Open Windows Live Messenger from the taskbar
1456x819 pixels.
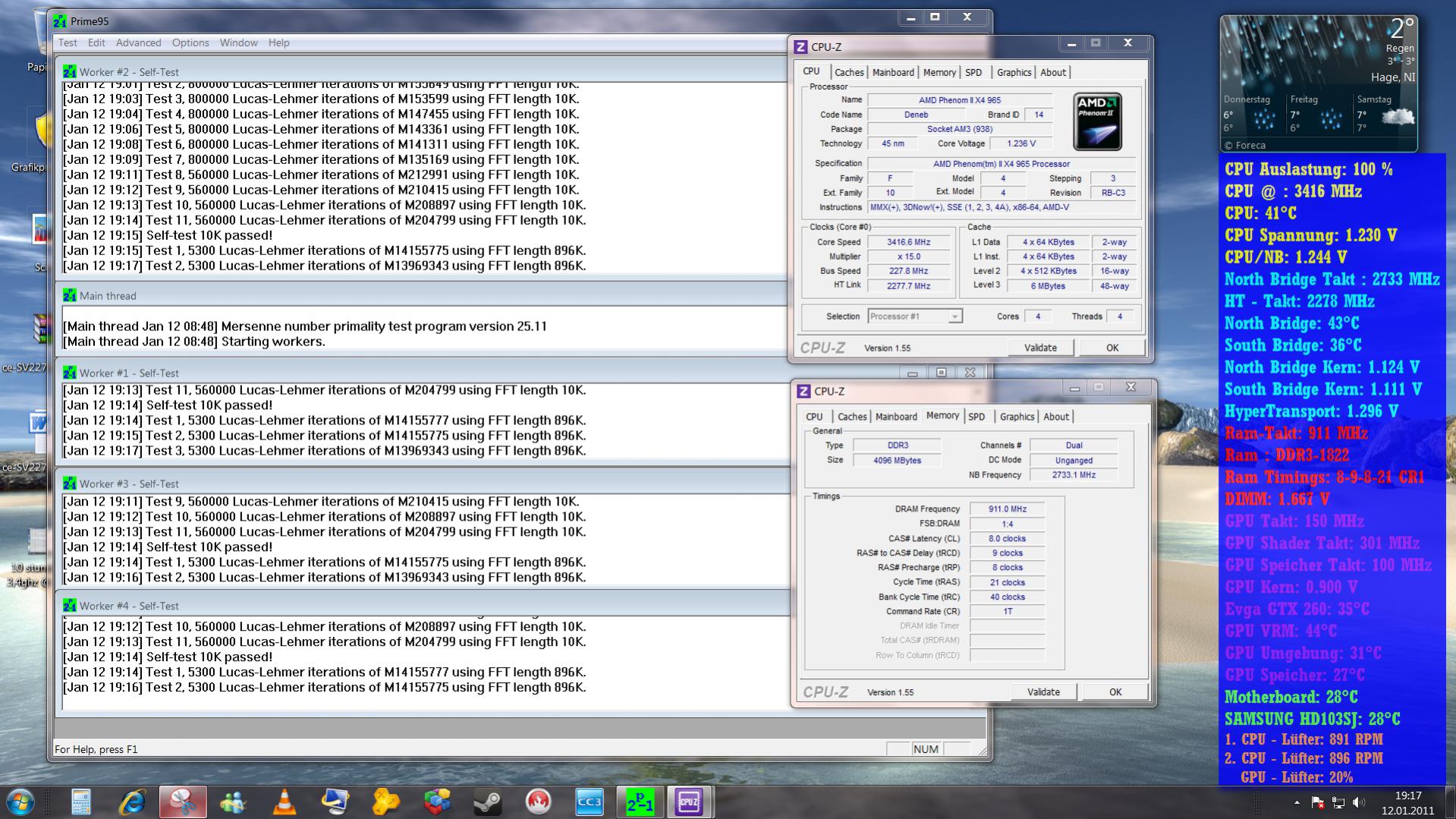(234, 802)
